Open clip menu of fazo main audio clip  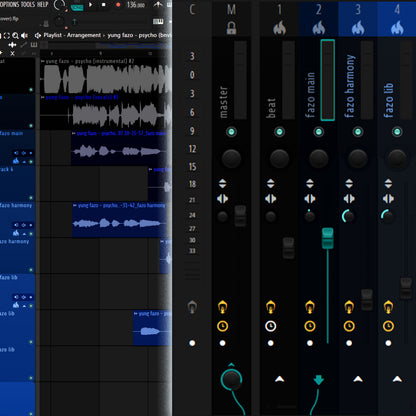pyautogui.click(x=74, y=133)
